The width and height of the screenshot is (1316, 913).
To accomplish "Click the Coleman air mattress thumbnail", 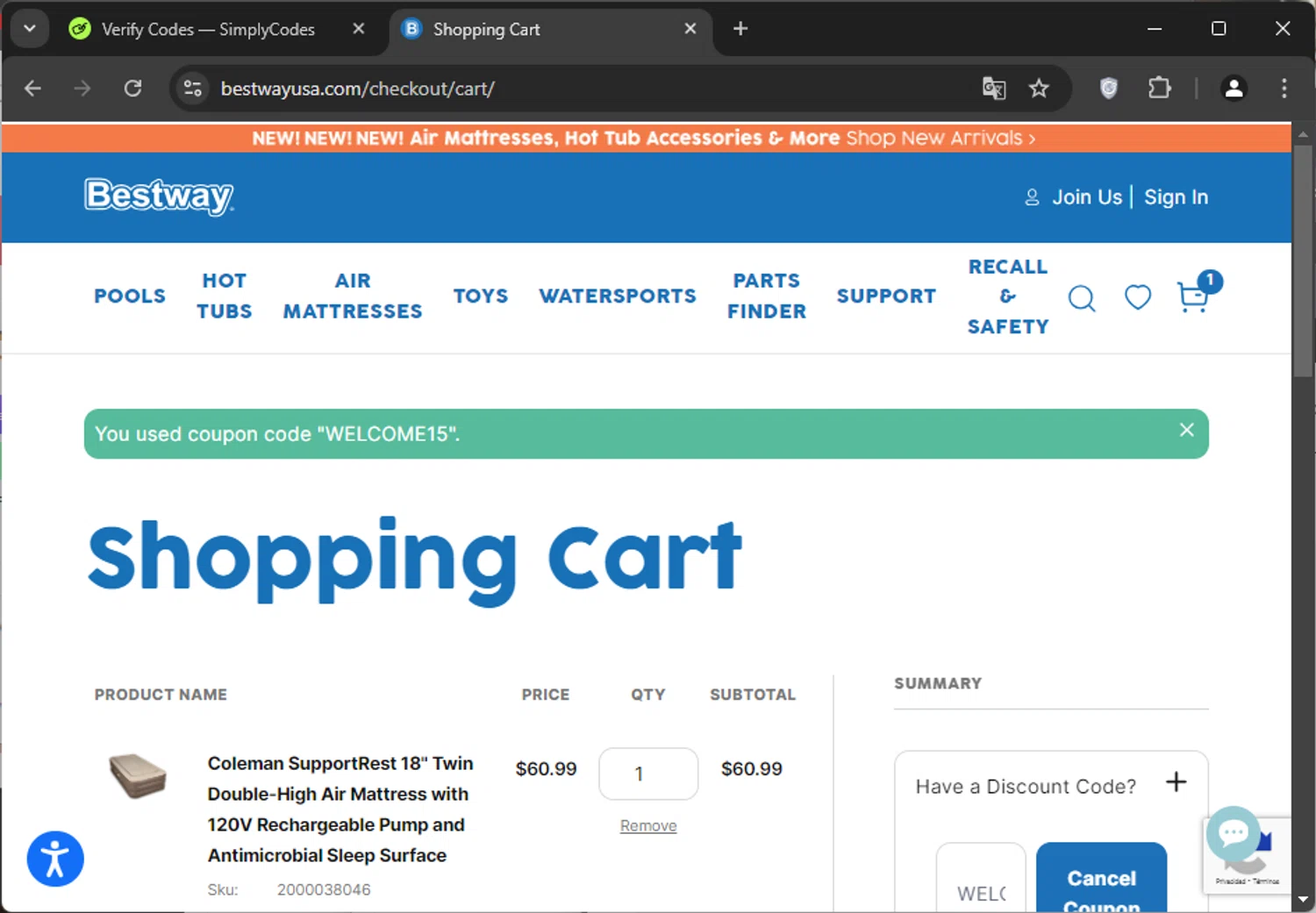I will (138, 775).
